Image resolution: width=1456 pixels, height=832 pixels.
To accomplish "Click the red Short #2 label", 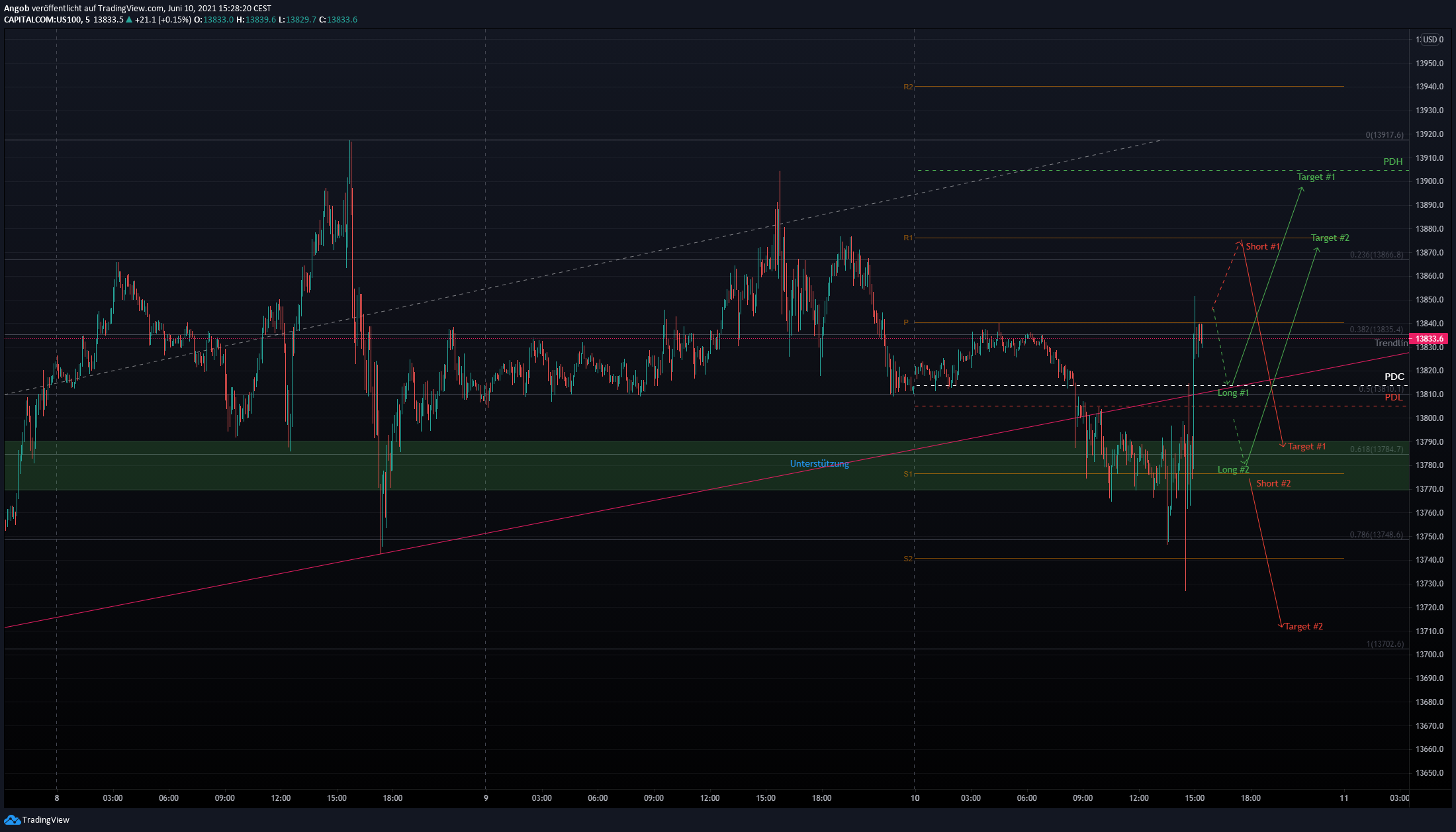I will point(1273,484).
